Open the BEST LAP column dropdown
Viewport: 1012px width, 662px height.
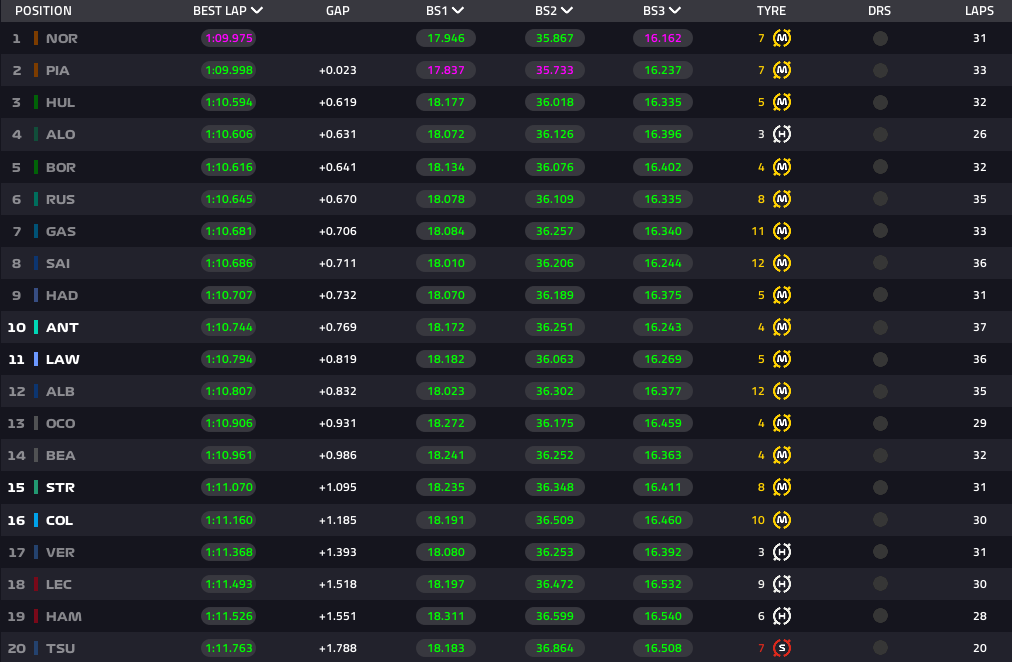click(257, 11)
